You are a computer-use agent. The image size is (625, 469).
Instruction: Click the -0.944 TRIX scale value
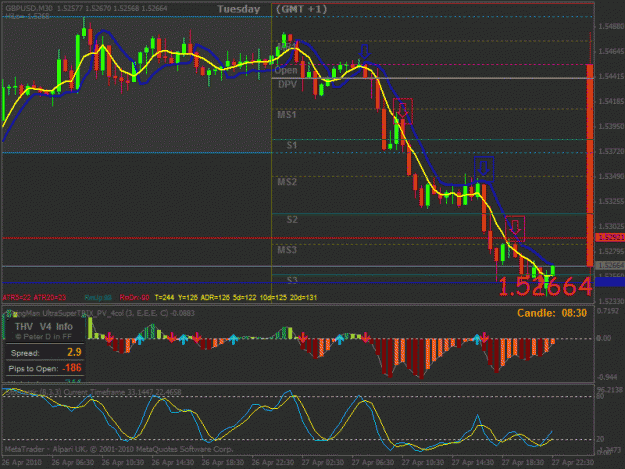click(x=606, y=377)
